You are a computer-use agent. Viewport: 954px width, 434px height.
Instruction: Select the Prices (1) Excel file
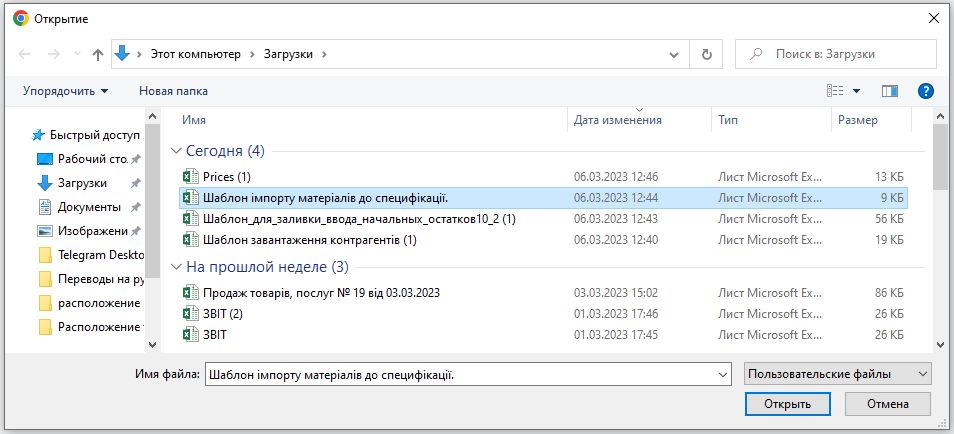tap(226, 177)
